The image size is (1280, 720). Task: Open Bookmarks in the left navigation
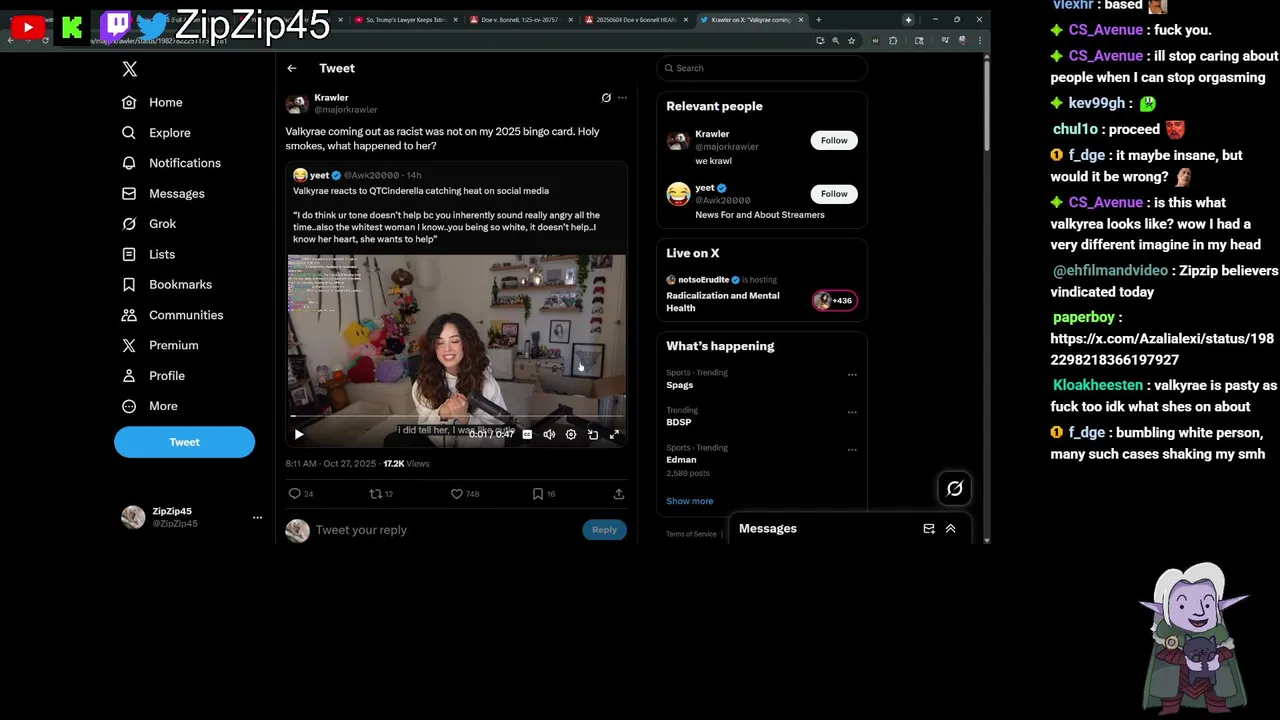tap(167, 284)
